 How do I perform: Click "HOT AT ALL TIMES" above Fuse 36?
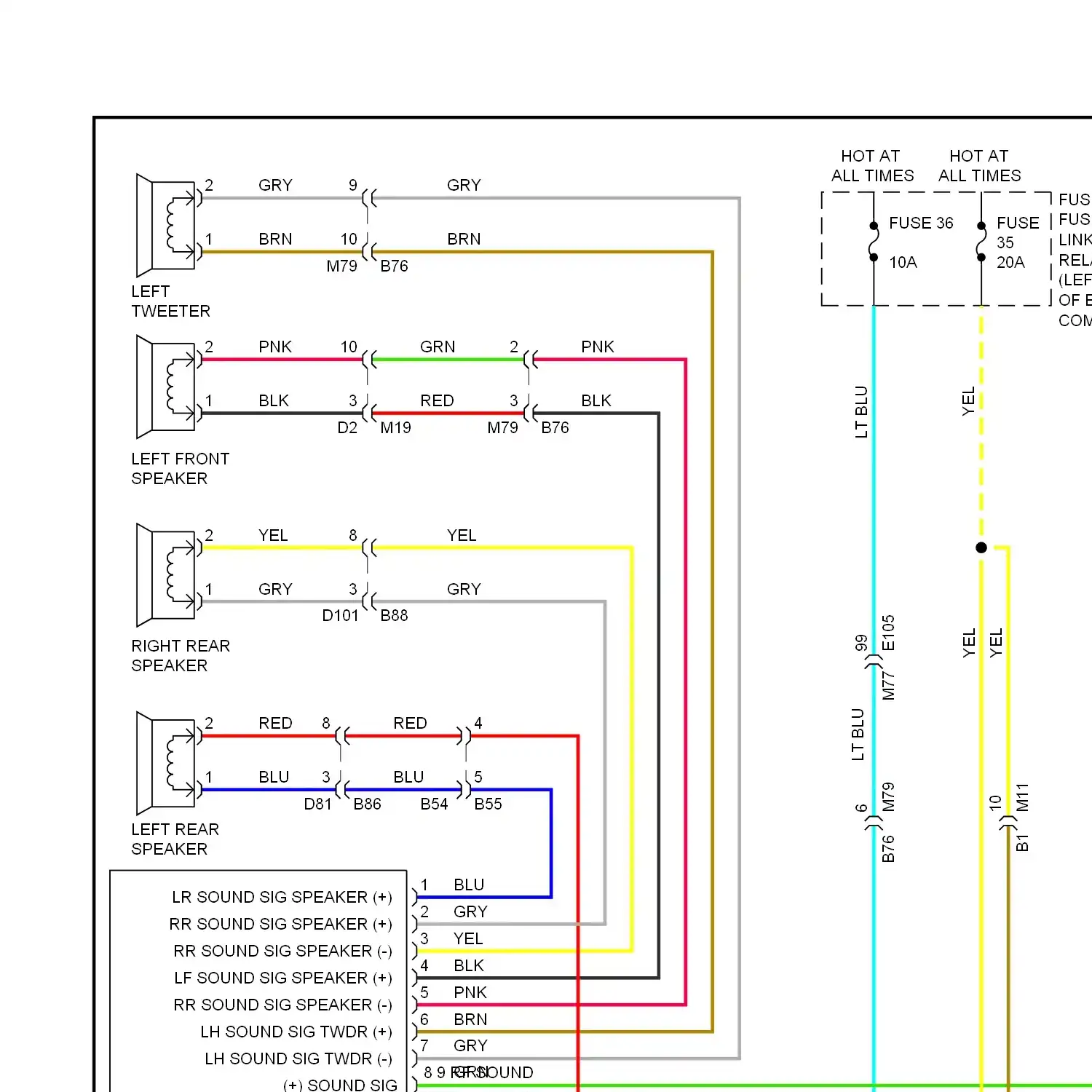872,166
